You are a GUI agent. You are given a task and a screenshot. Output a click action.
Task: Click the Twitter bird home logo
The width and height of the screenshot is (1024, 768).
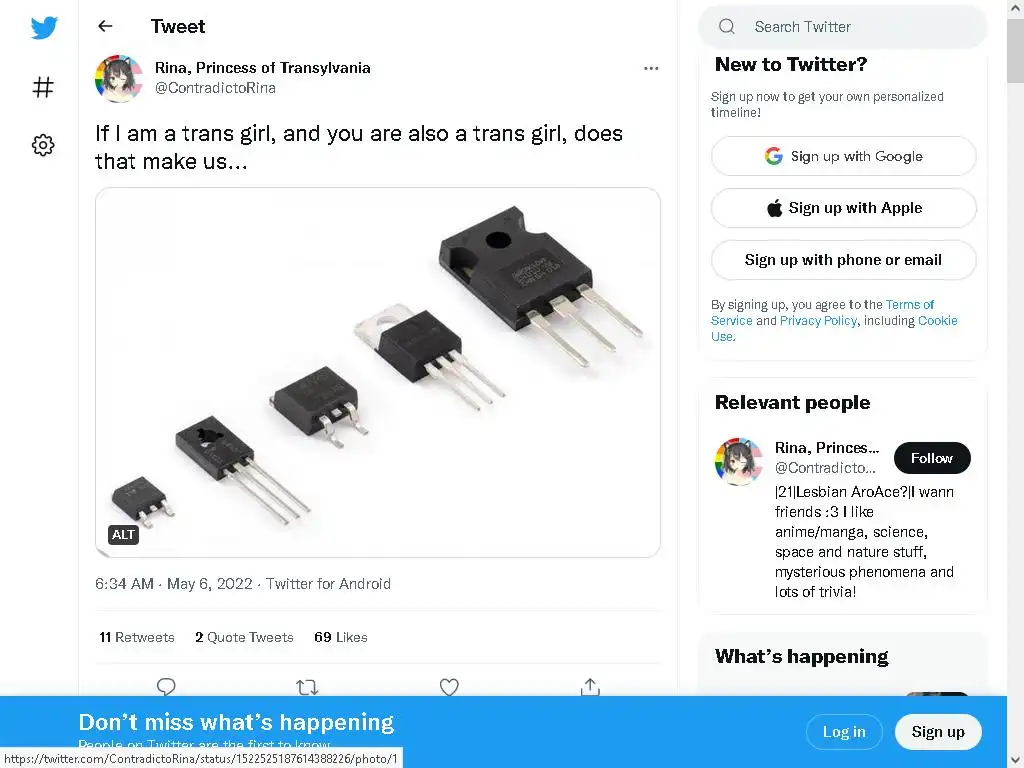[44, 28]
